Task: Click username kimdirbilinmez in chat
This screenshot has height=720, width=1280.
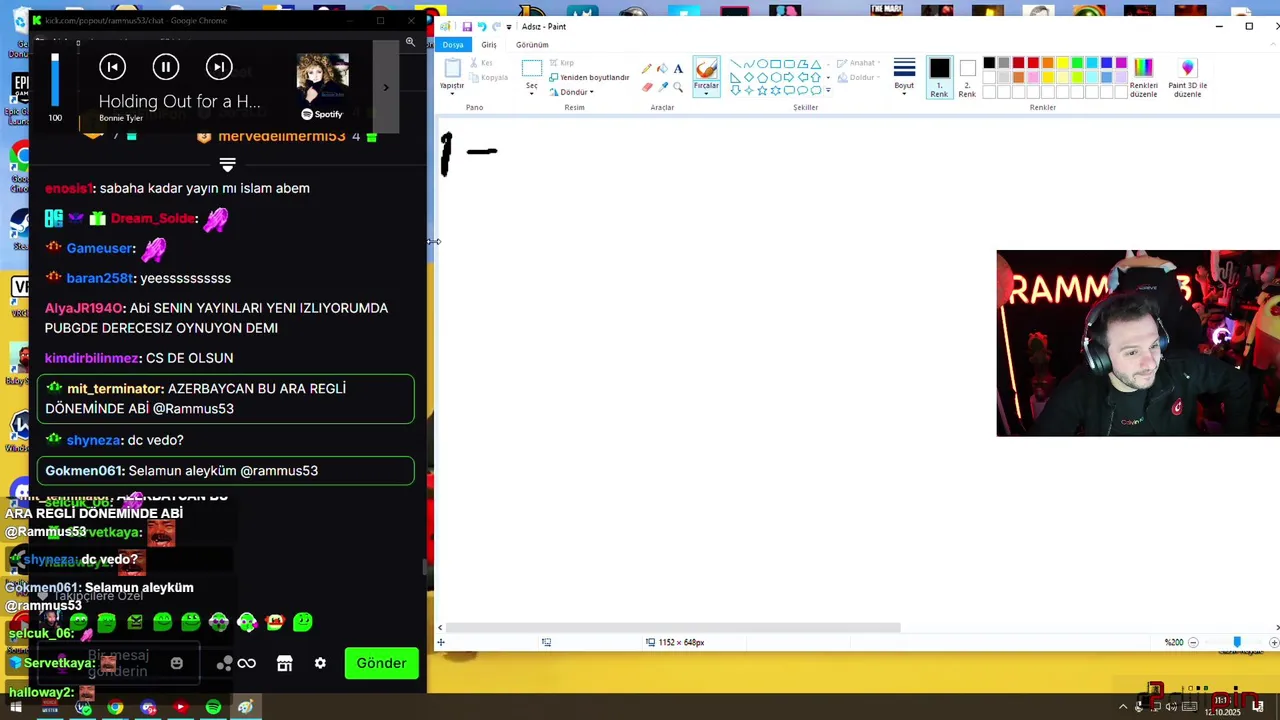Action: tap(91, 358)
